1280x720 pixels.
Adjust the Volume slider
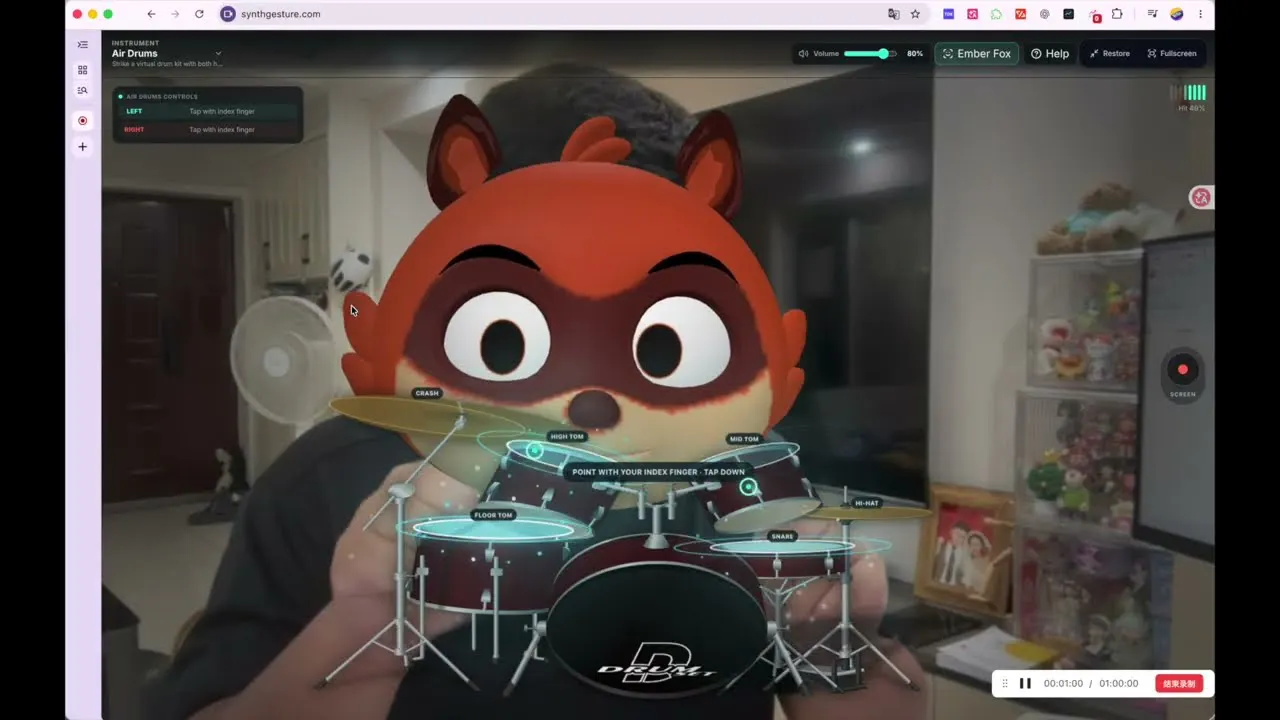[x=870, y=54]
